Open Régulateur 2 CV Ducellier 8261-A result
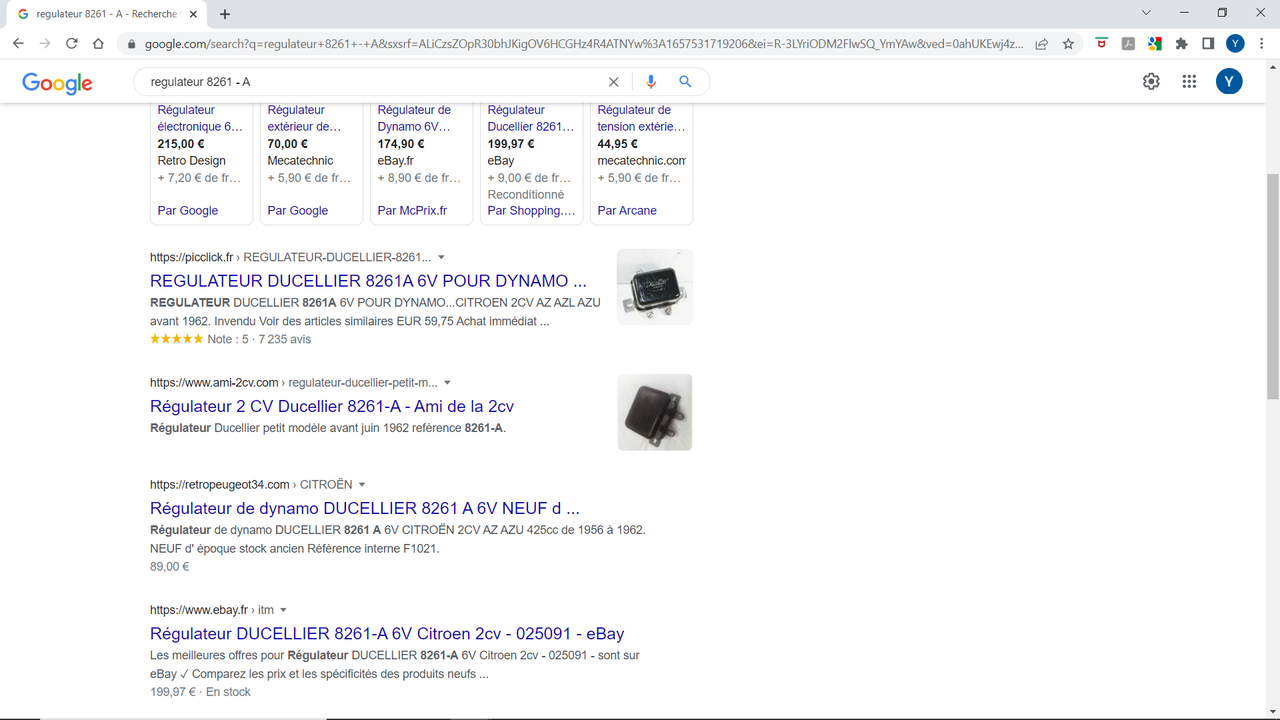The width and height of the screenshot is (1280, 720). 332,406
